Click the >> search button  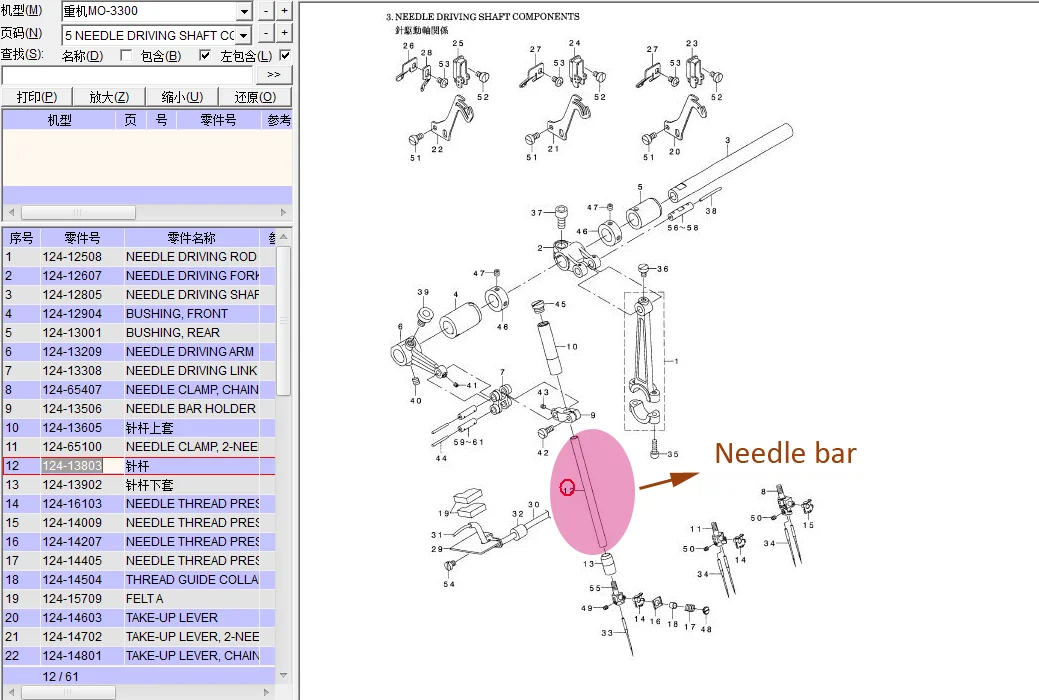274,75
